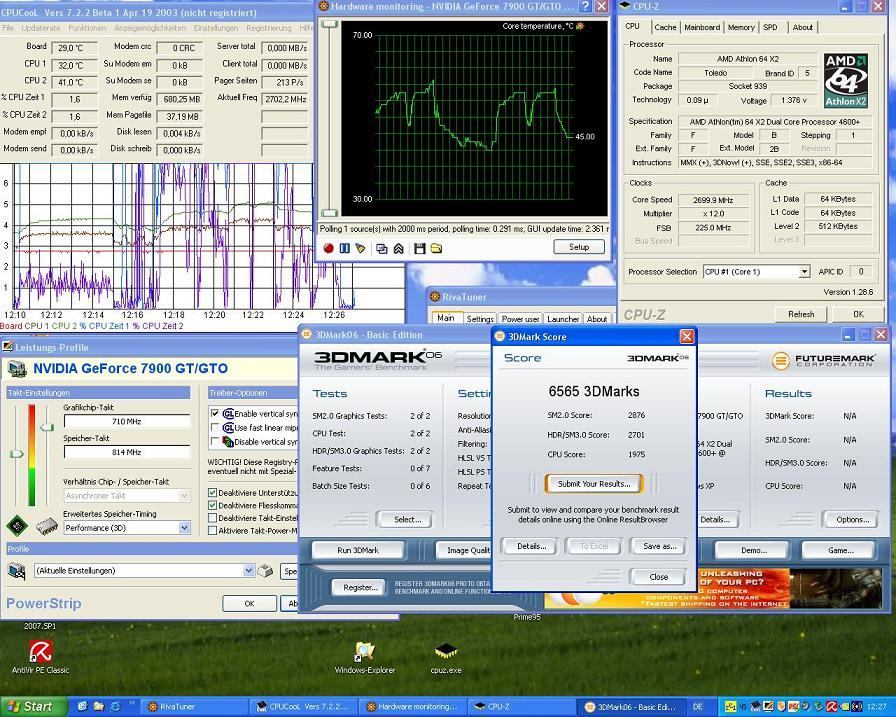
Task: Uncheck Deaktiviere Fliesskomma checkbox
Action: click(x=213, y=505)
